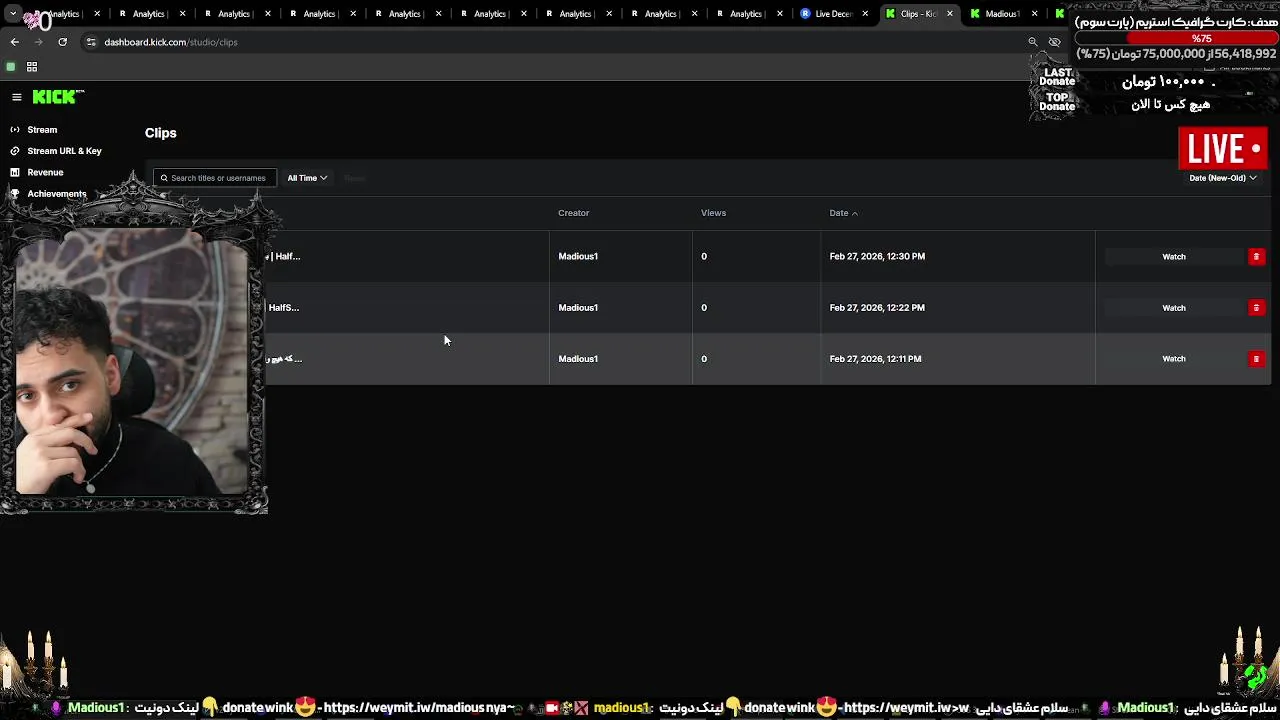Close the Clips - Kick tab
Screen dimensions: 1280x720
(950, 14)
